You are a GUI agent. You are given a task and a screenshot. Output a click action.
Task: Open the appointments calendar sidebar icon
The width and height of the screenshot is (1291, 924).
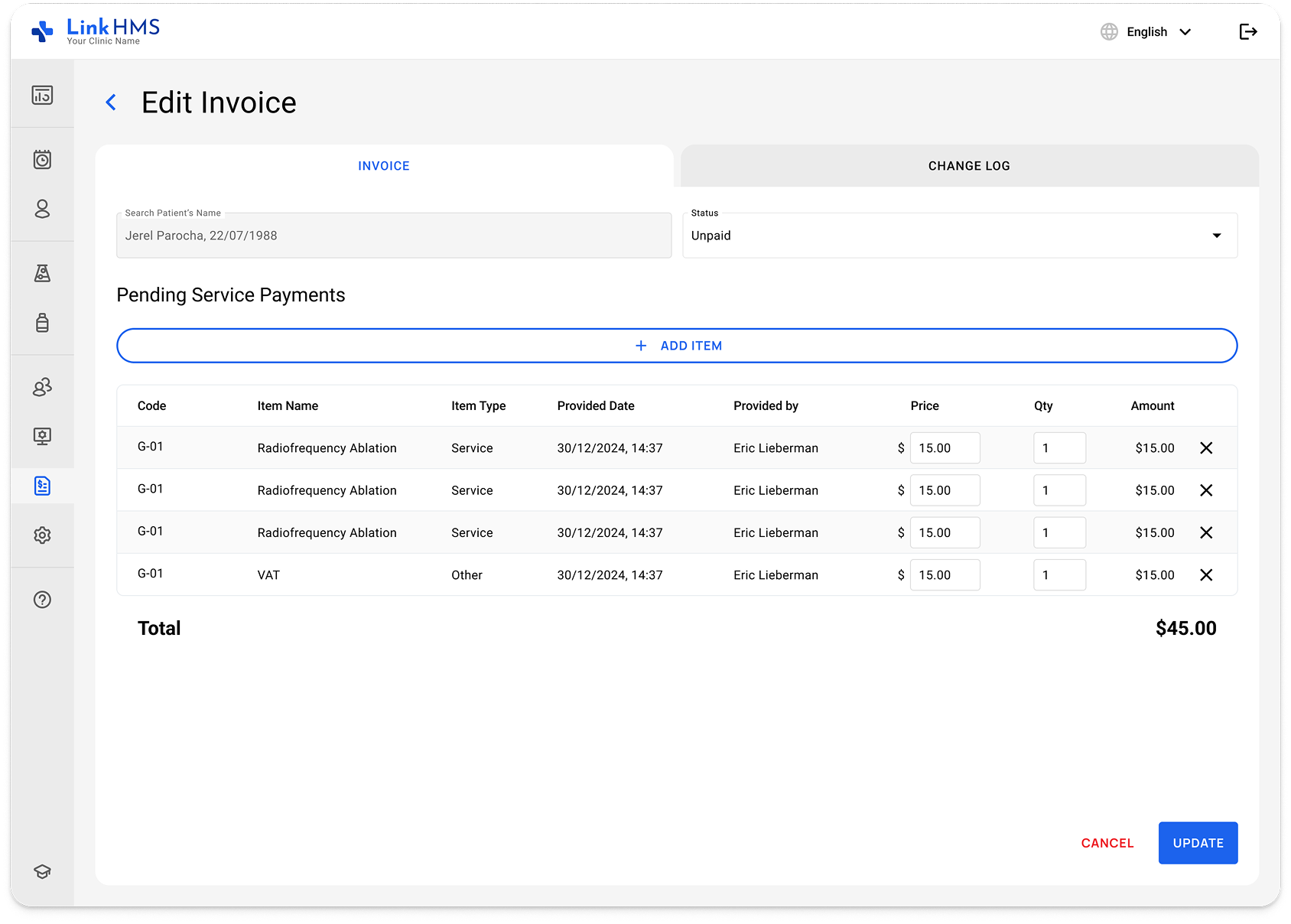[42, 159]
